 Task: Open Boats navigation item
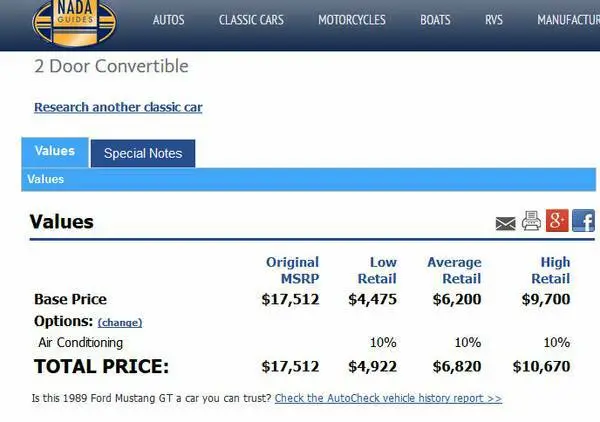(x=435, y=20)
